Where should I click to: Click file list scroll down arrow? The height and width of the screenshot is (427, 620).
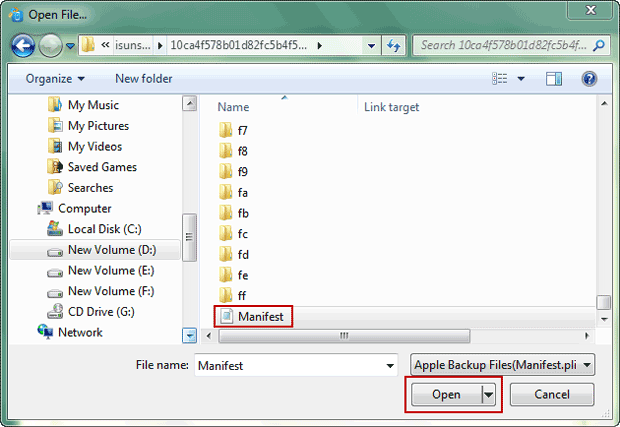tap(604, 319)
